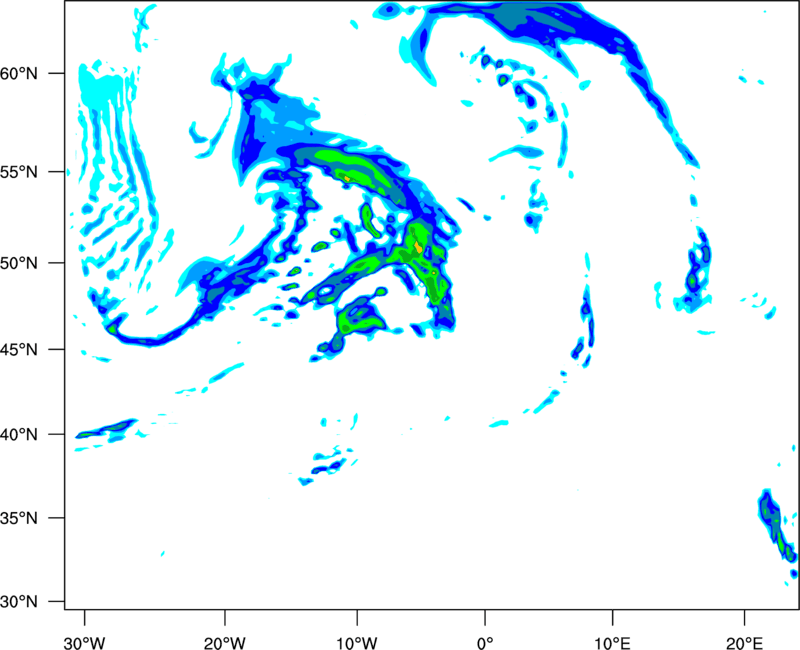Click the 10°W longitude label

pyautogui.click(x=357, y=643)
